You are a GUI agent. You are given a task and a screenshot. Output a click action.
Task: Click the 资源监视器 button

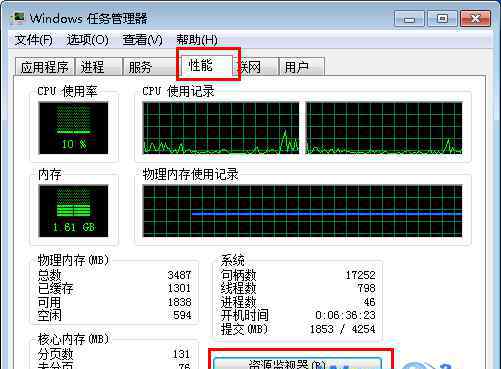[x=297, y=363]
